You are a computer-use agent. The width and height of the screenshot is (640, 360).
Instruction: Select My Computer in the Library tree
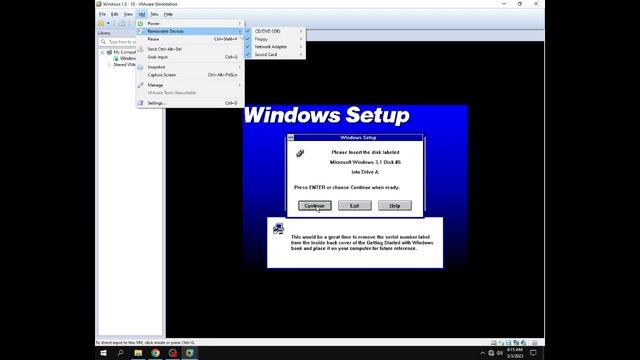tap(122, 52)
